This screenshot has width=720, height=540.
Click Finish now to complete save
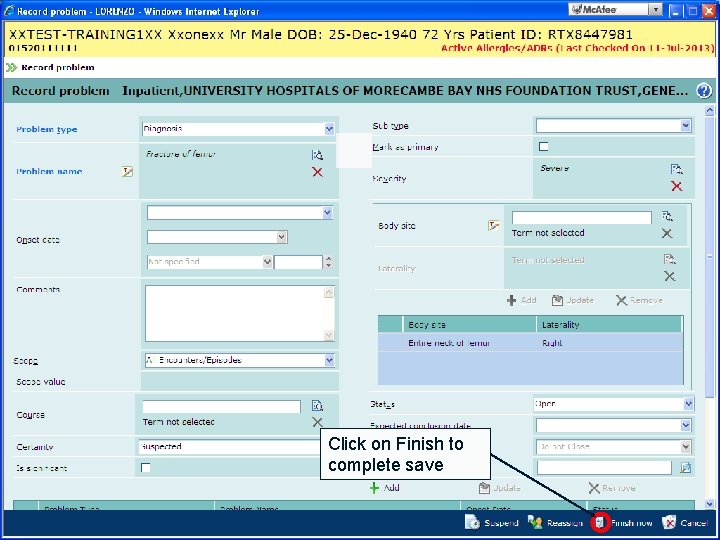pos(631,523)
